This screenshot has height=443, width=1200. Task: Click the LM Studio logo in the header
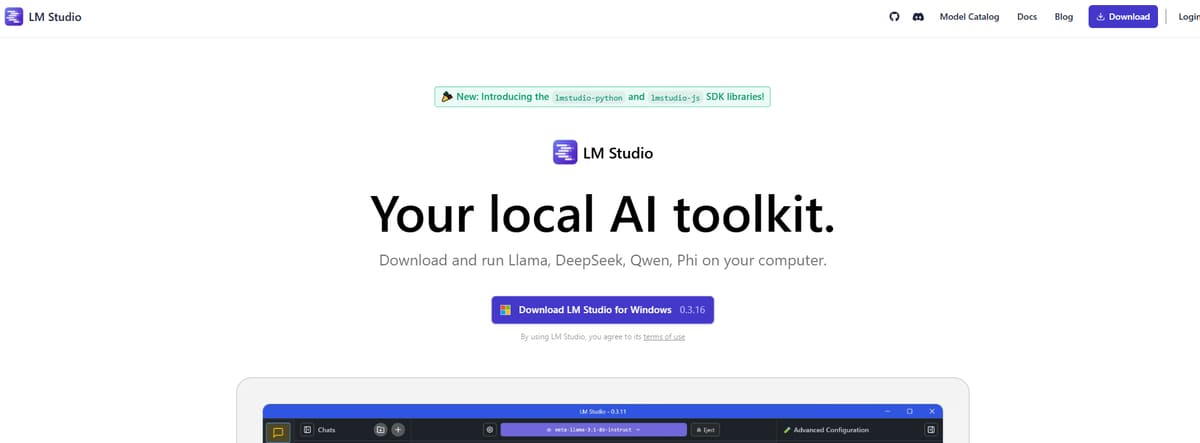click(x=44, y=16)
